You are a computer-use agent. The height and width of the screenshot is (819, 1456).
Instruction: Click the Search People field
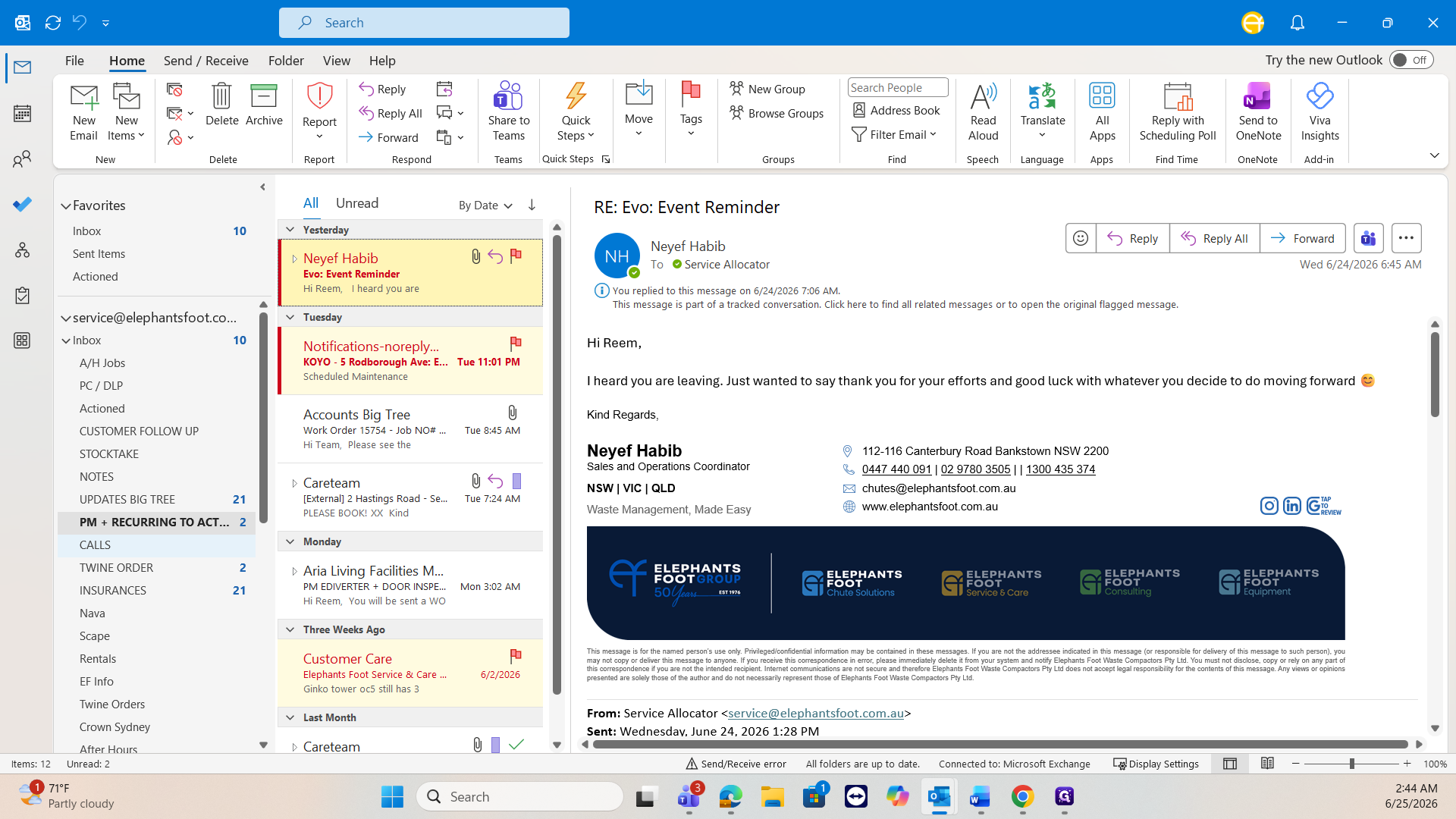tap(898, 87)
